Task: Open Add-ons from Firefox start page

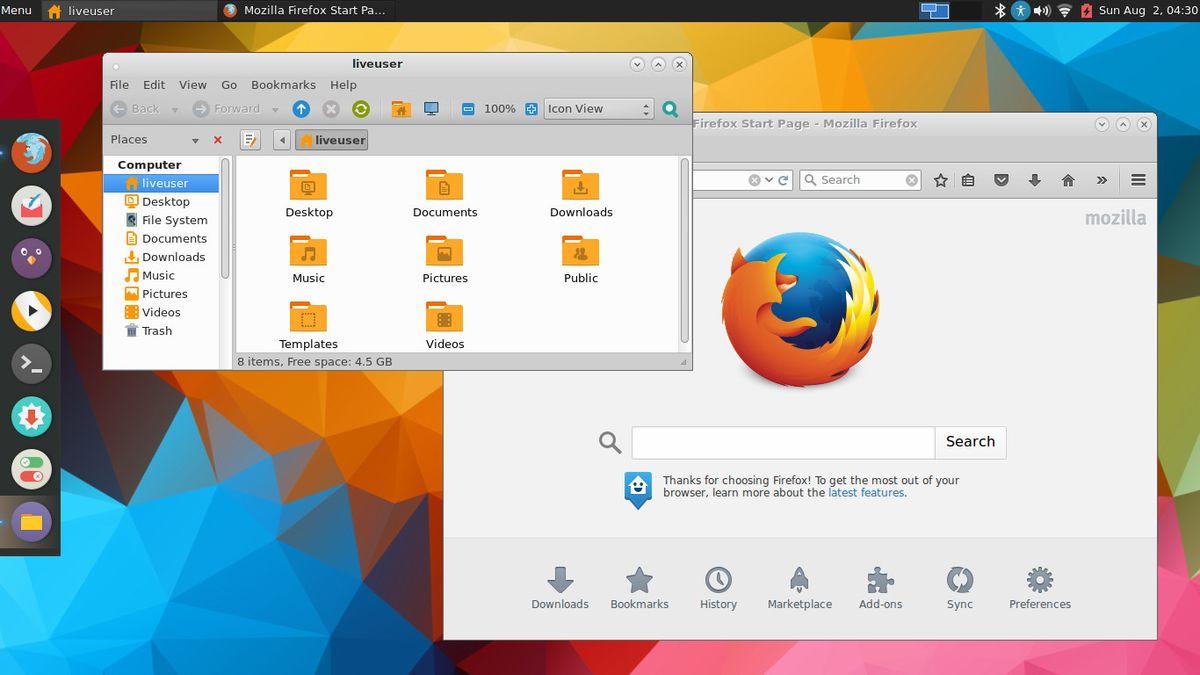Action: tap(880, 588)
